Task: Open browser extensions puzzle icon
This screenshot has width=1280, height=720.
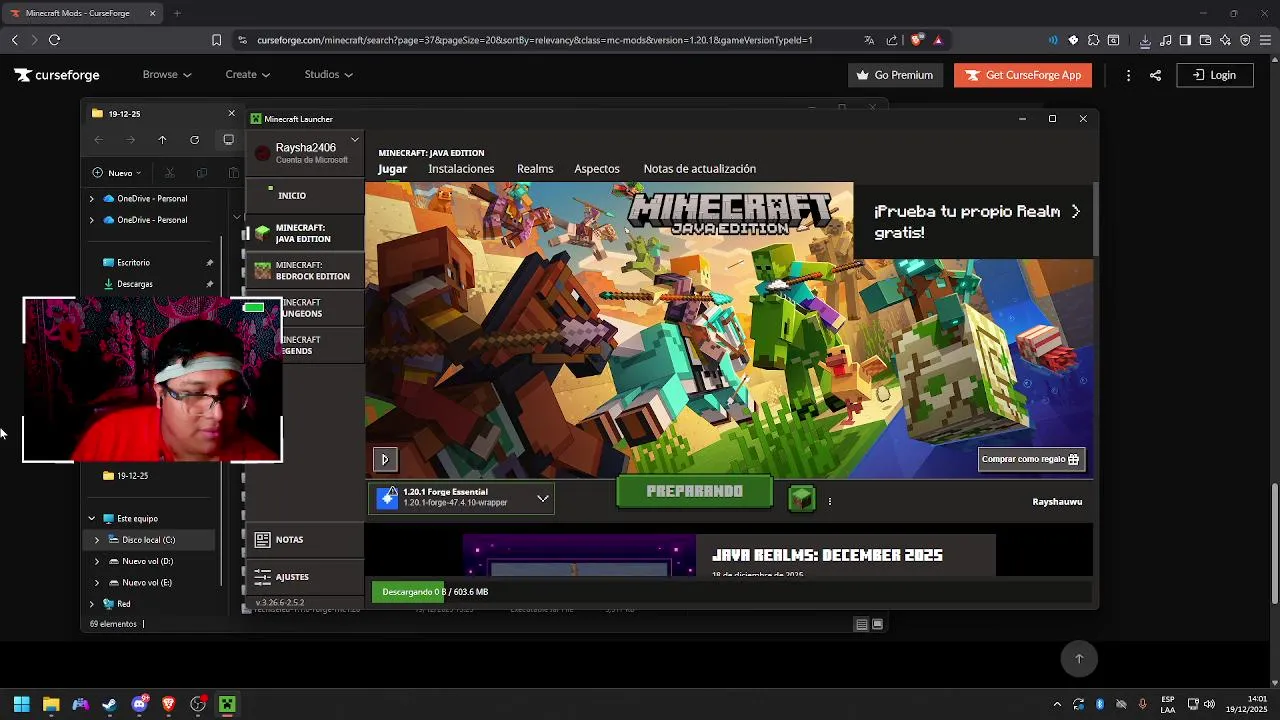Action: tap(1094, 40)
